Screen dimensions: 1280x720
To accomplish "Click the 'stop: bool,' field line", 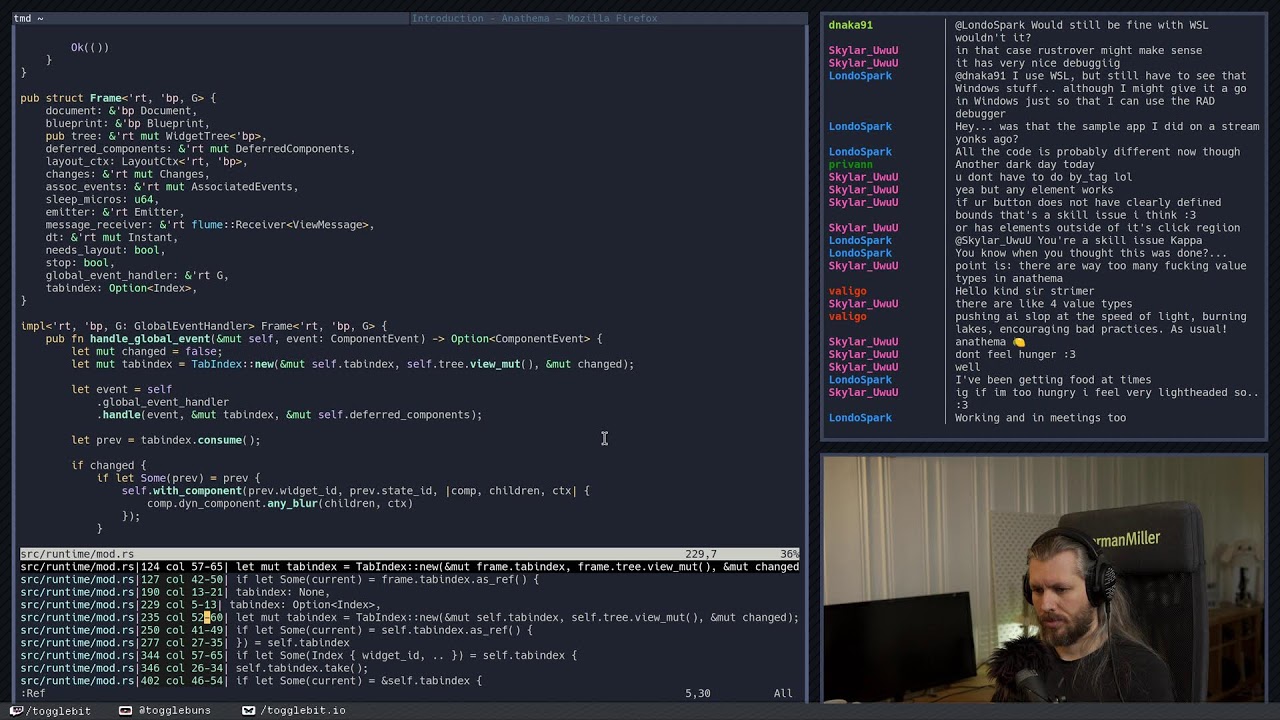I will pyautogui.click(x=80, y=263).
